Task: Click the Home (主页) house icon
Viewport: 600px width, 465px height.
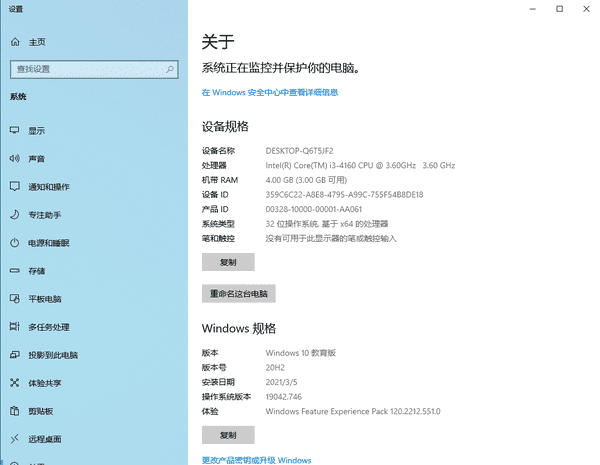Action: (x=15, y=42)
